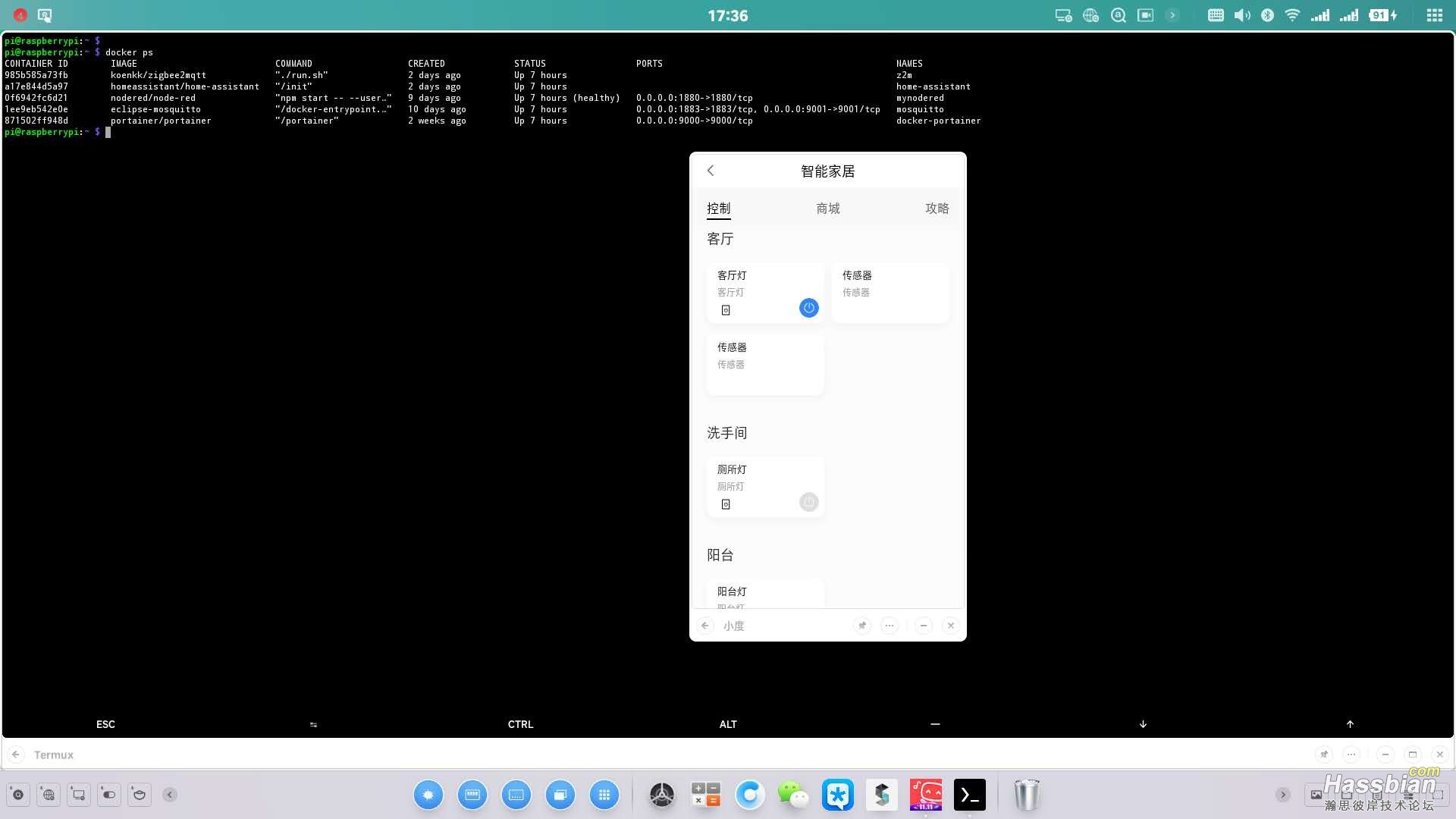
Task: Collapse the dock left chevron
Action: (x=170, y=795)
